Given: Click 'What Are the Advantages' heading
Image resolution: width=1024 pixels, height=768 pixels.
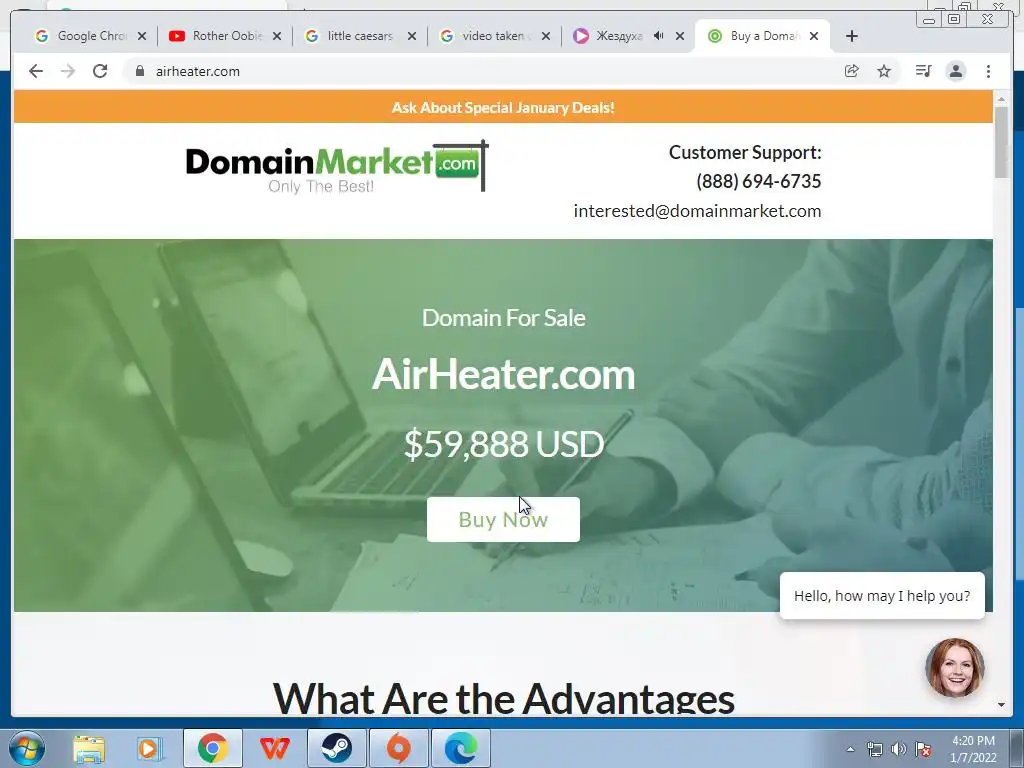Looking at the screenshot, I should point(503,697).
